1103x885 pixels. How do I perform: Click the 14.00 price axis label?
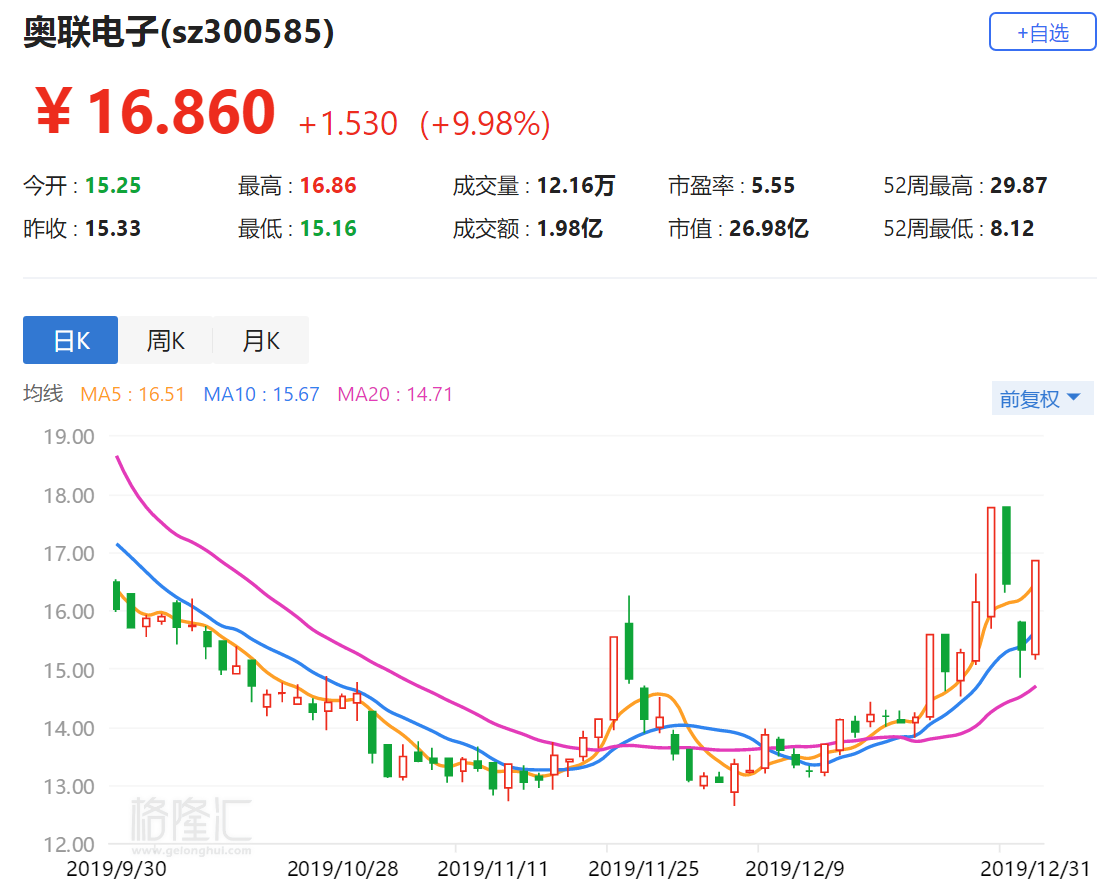69,729
